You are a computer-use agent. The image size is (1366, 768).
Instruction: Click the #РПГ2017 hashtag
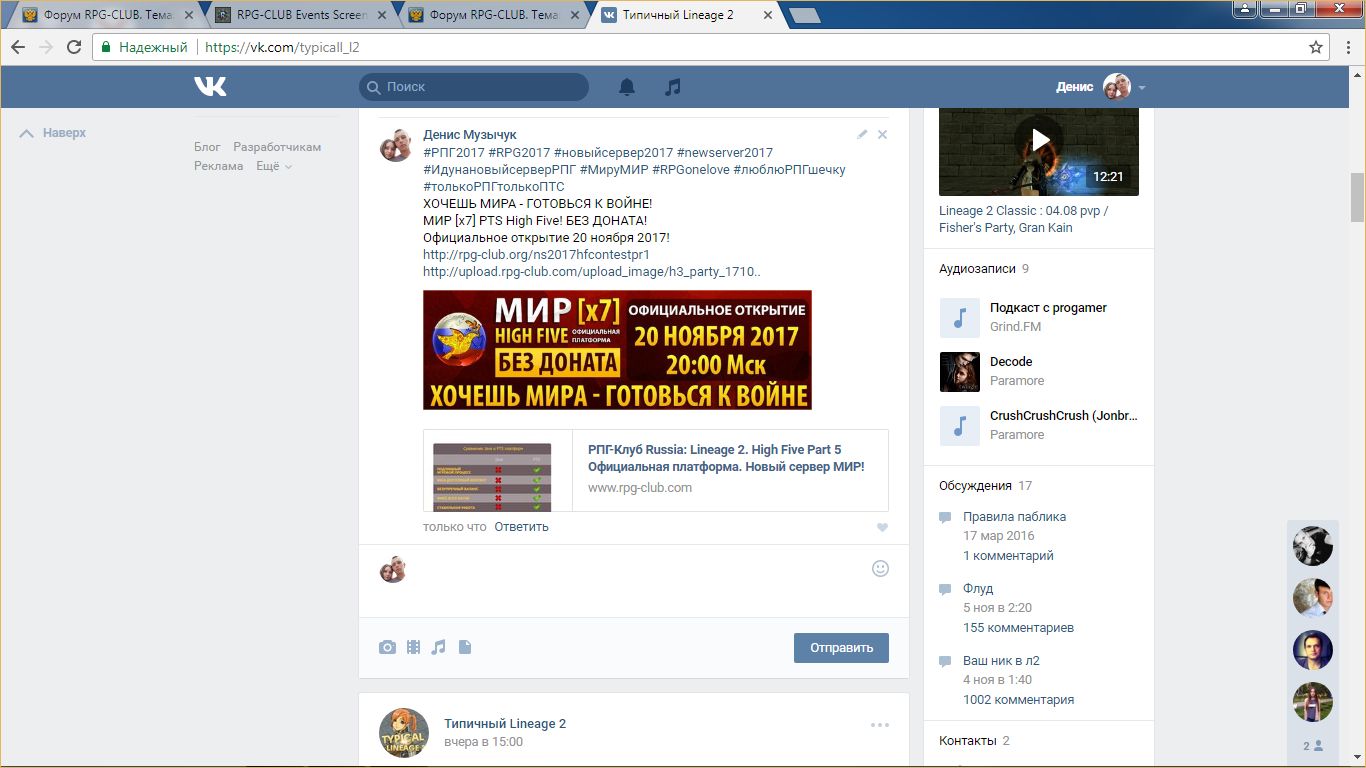point(454,152)
